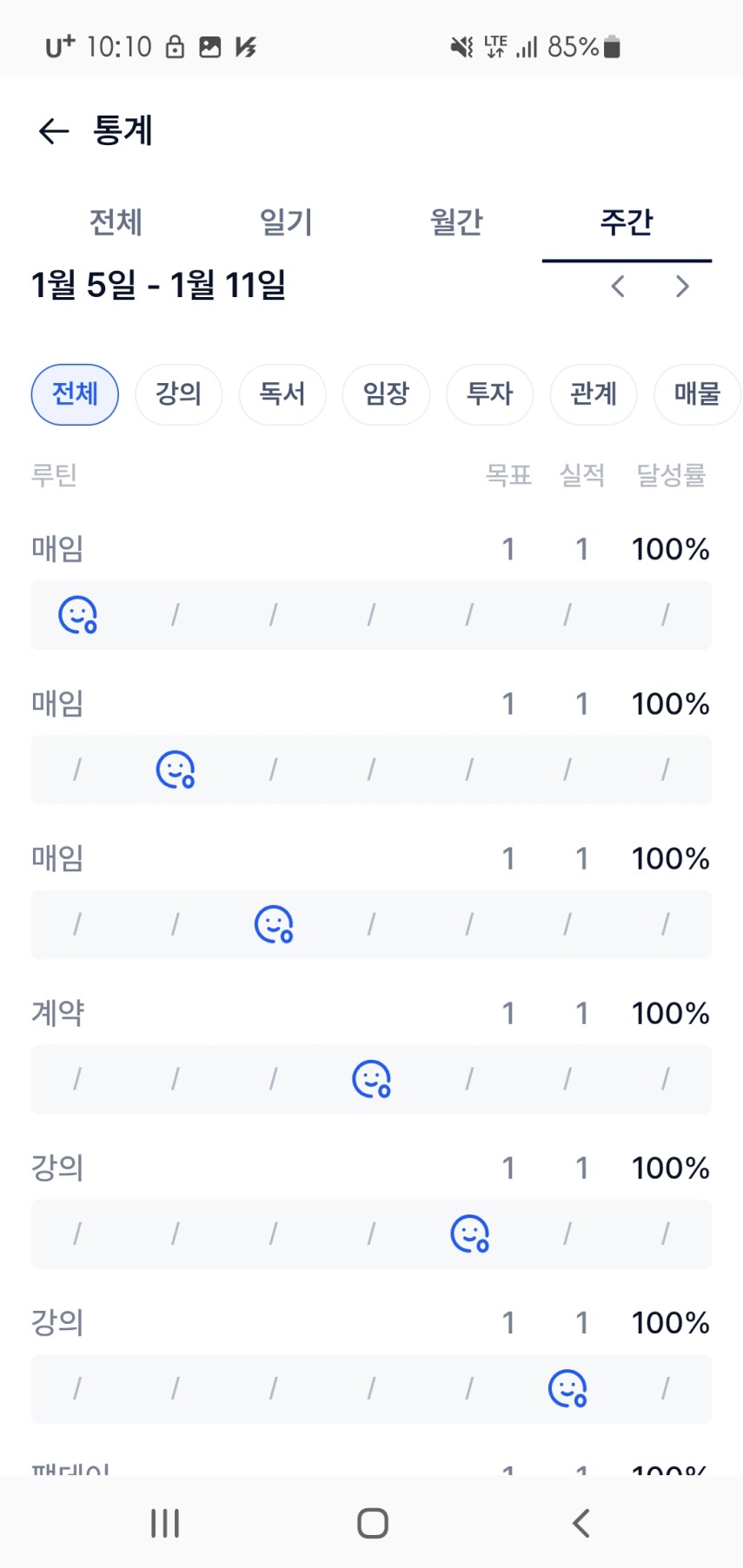Tap the 매물 filter chip
743x1568 pixels.
[x=697, y=394]
